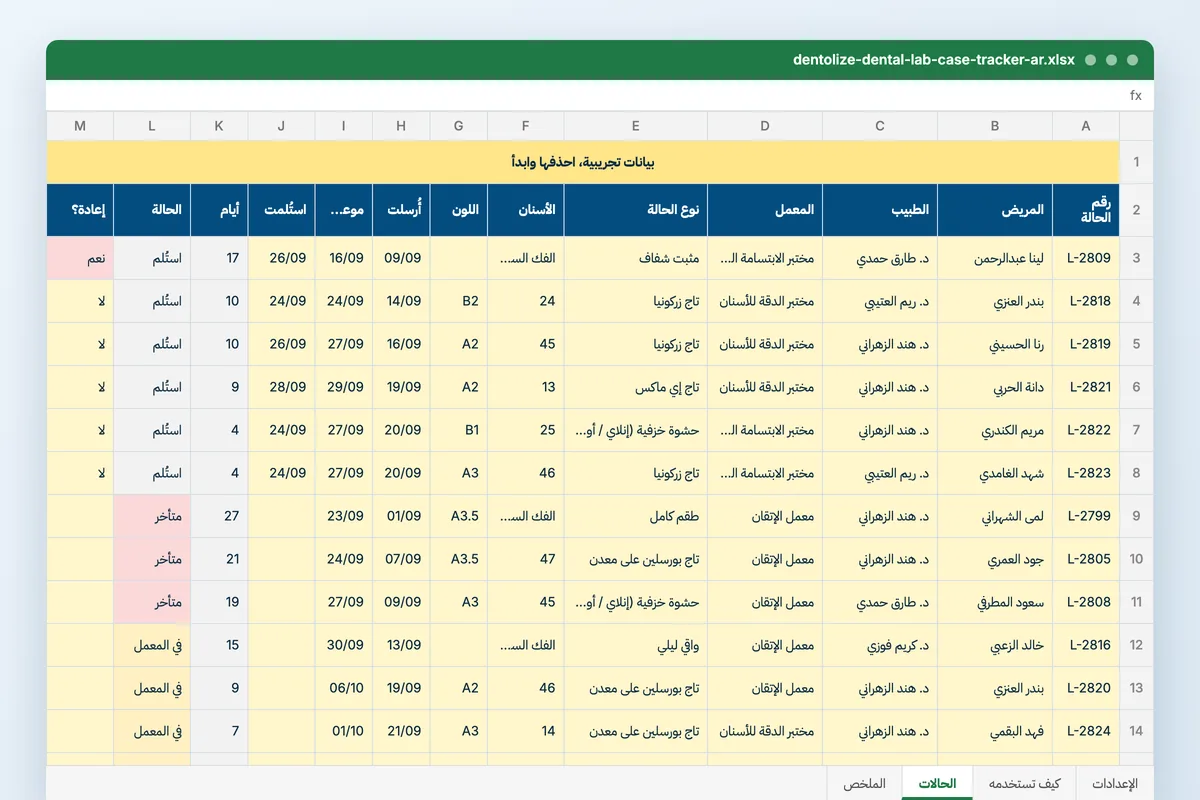Click the الأسنان header cell
The width and height of the screenshot is (1200, 800).
(526, 210)
